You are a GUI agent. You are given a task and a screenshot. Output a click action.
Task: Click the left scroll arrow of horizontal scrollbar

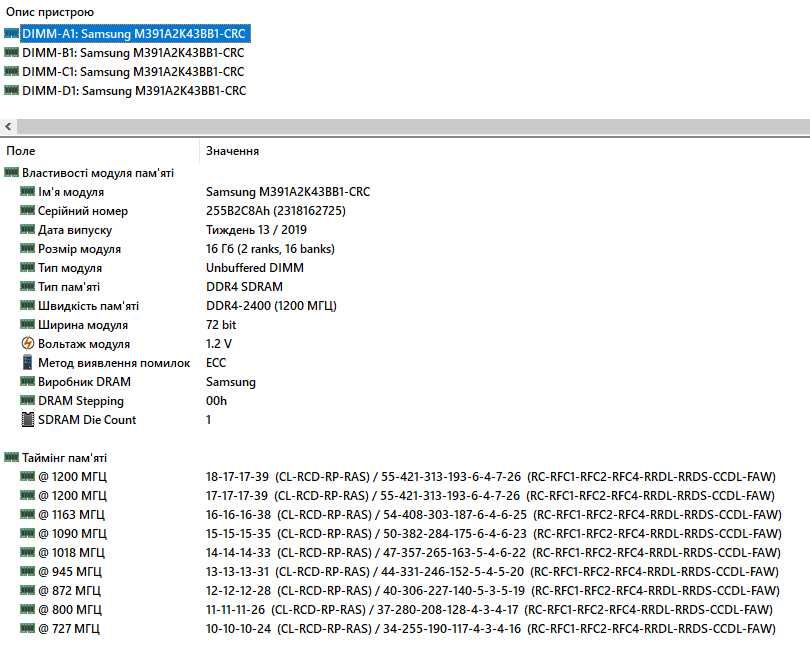(x=8, y=126)
